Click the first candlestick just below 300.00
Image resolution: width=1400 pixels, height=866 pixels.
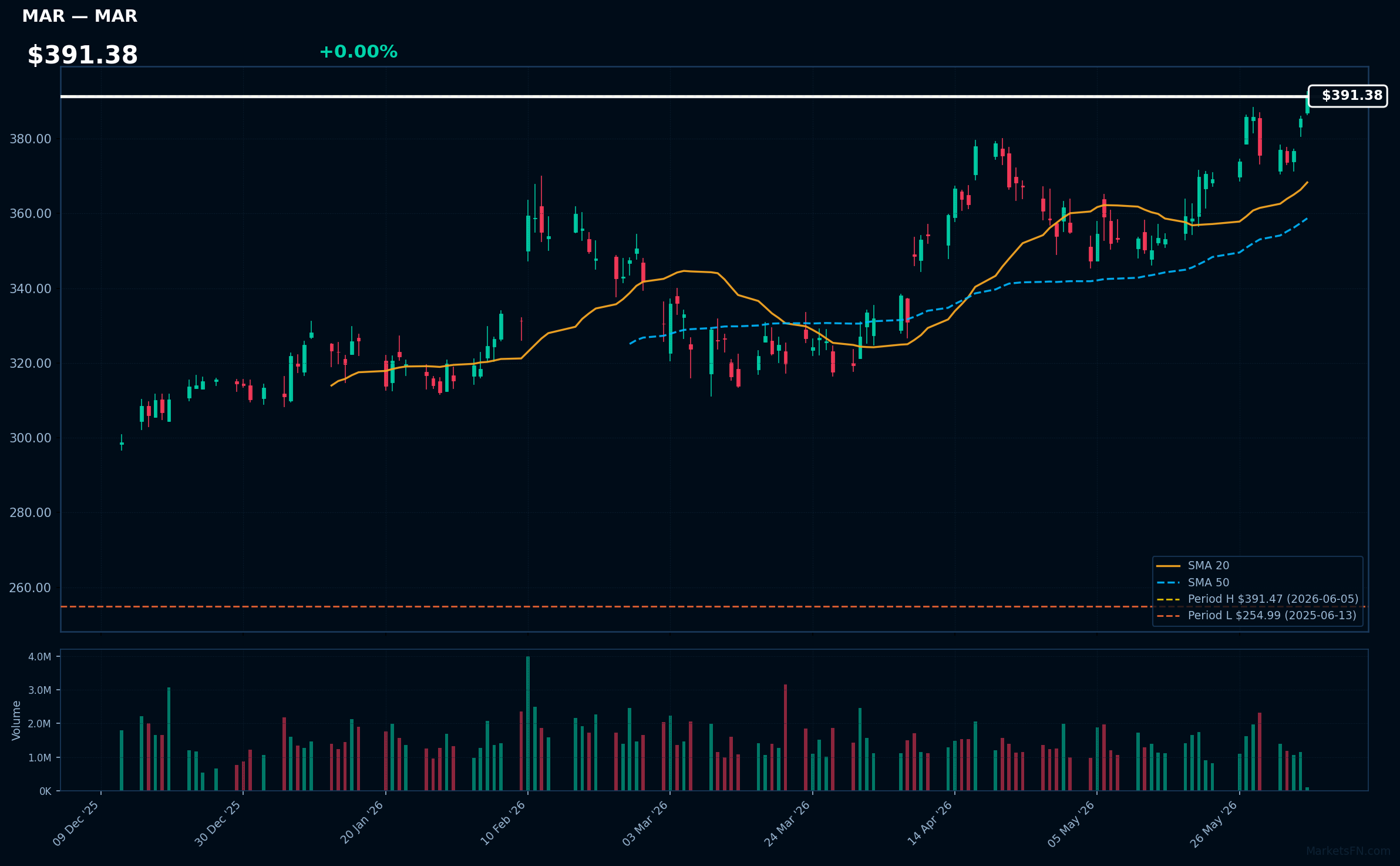click(x=122, y=443)
